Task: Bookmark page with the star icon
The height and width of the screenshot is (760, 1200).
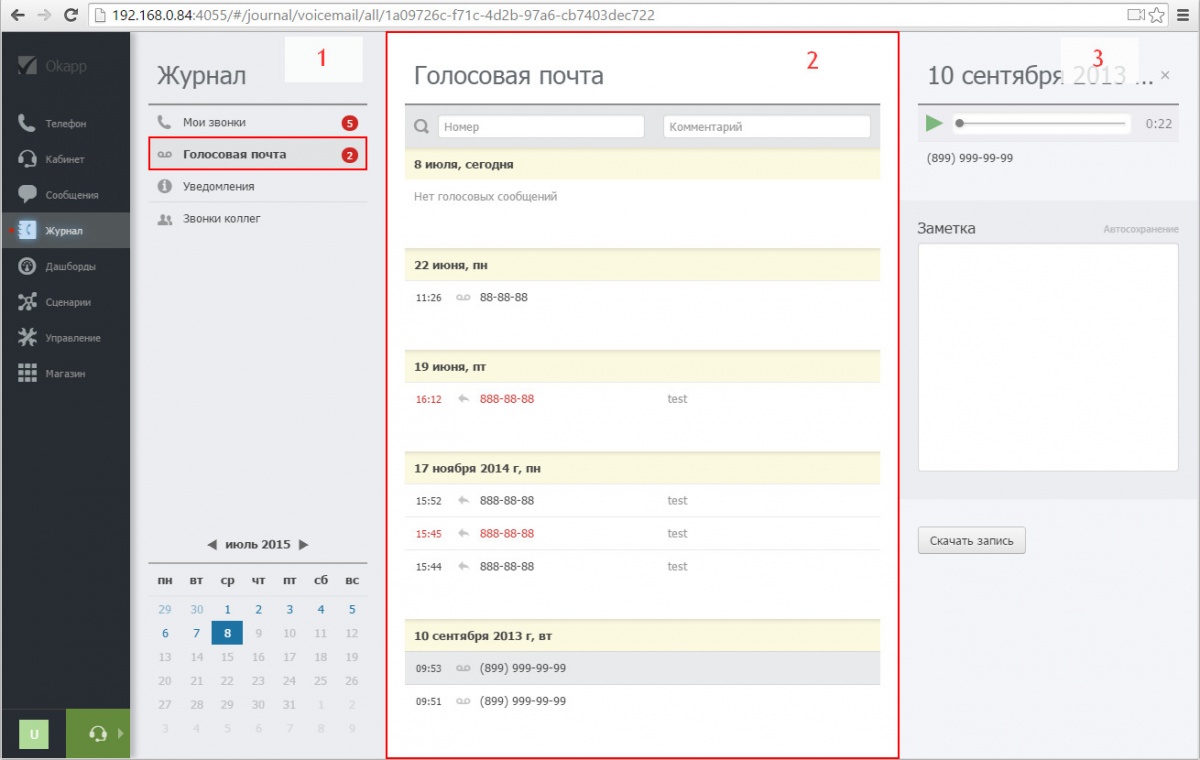Action: [x=1157, y=15]
